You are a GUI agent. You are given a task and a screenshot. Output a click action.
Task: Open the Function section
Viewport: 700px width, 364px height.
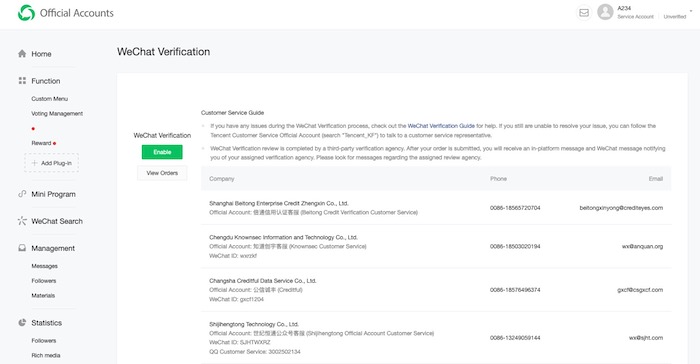coord(46,81)
